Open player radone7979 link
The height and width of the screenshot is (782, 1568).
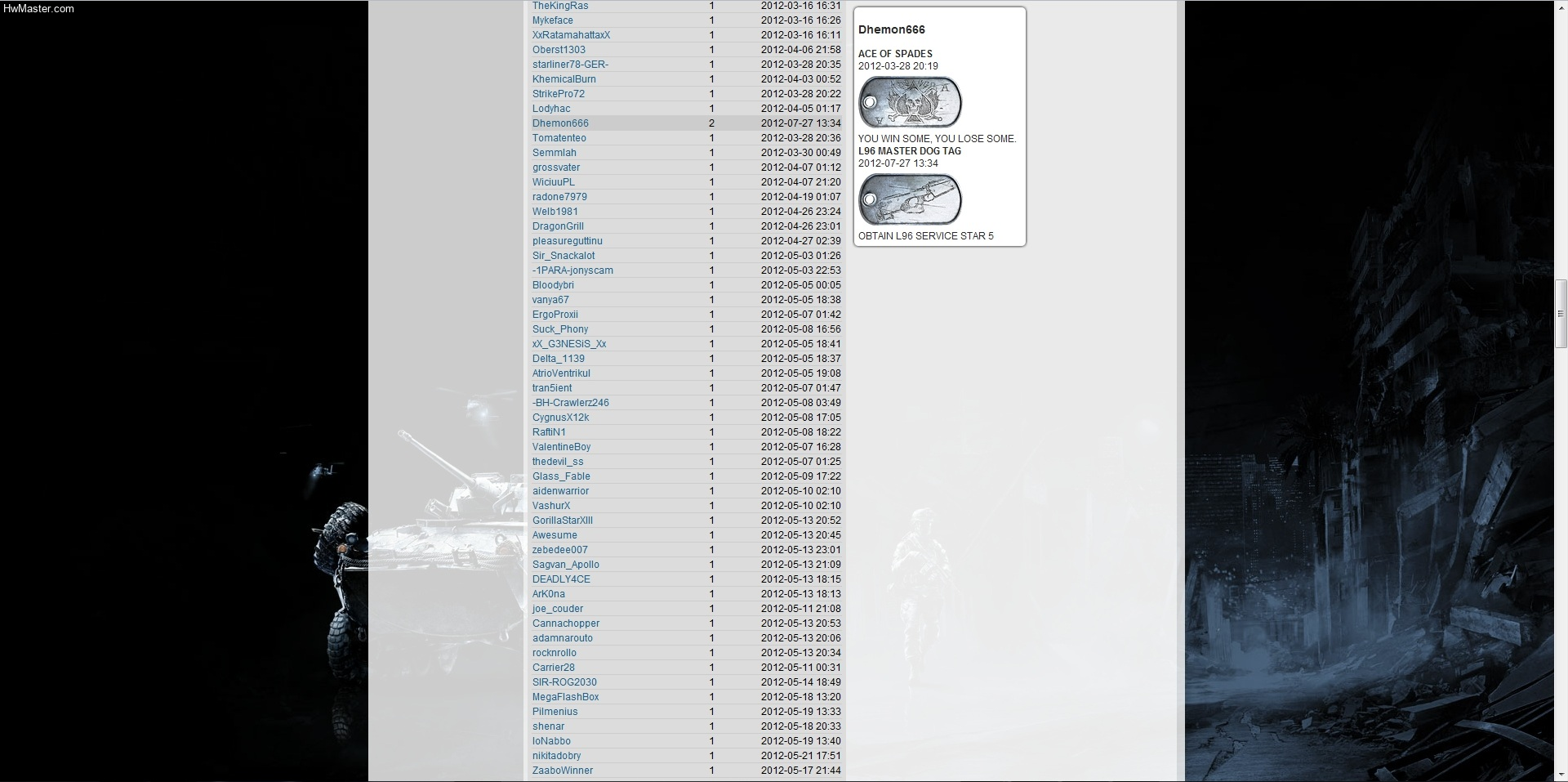tap(559, 197)
